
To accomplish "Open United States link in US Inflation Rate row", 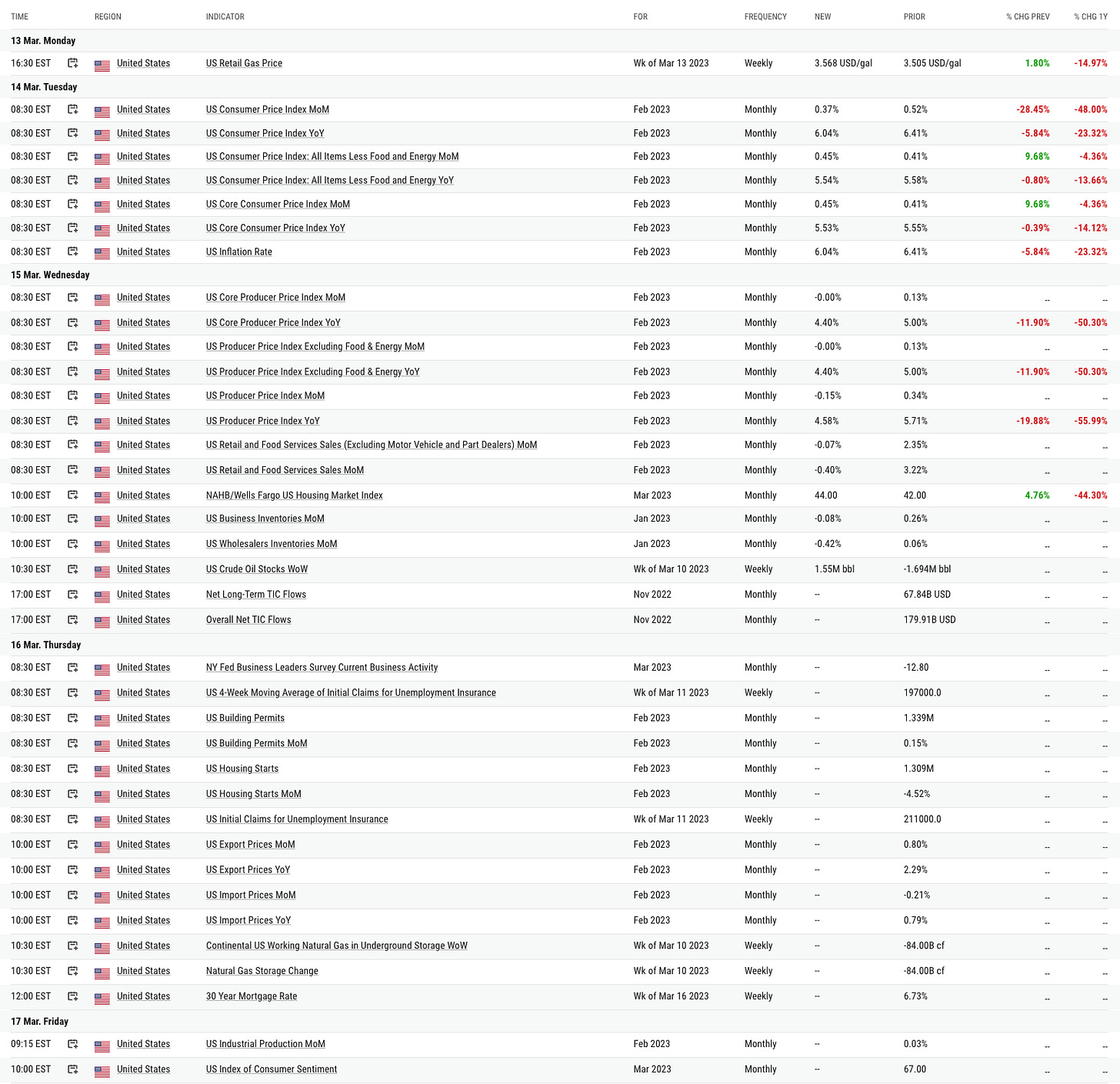I will click(143, 252).
